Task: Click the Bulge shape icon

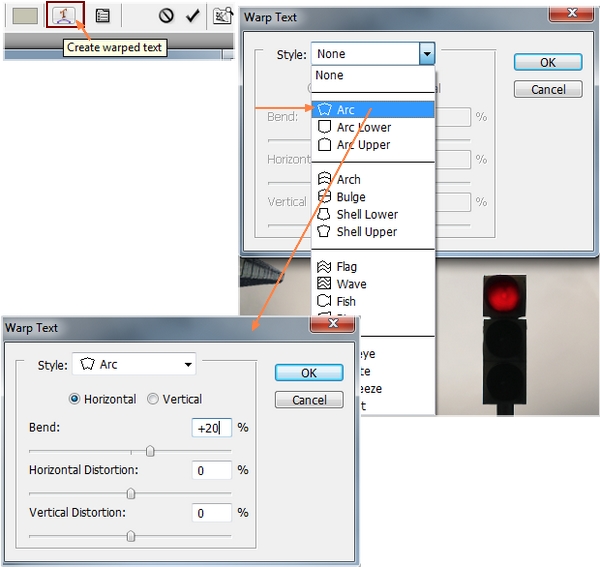Action: tap(324, 196)
